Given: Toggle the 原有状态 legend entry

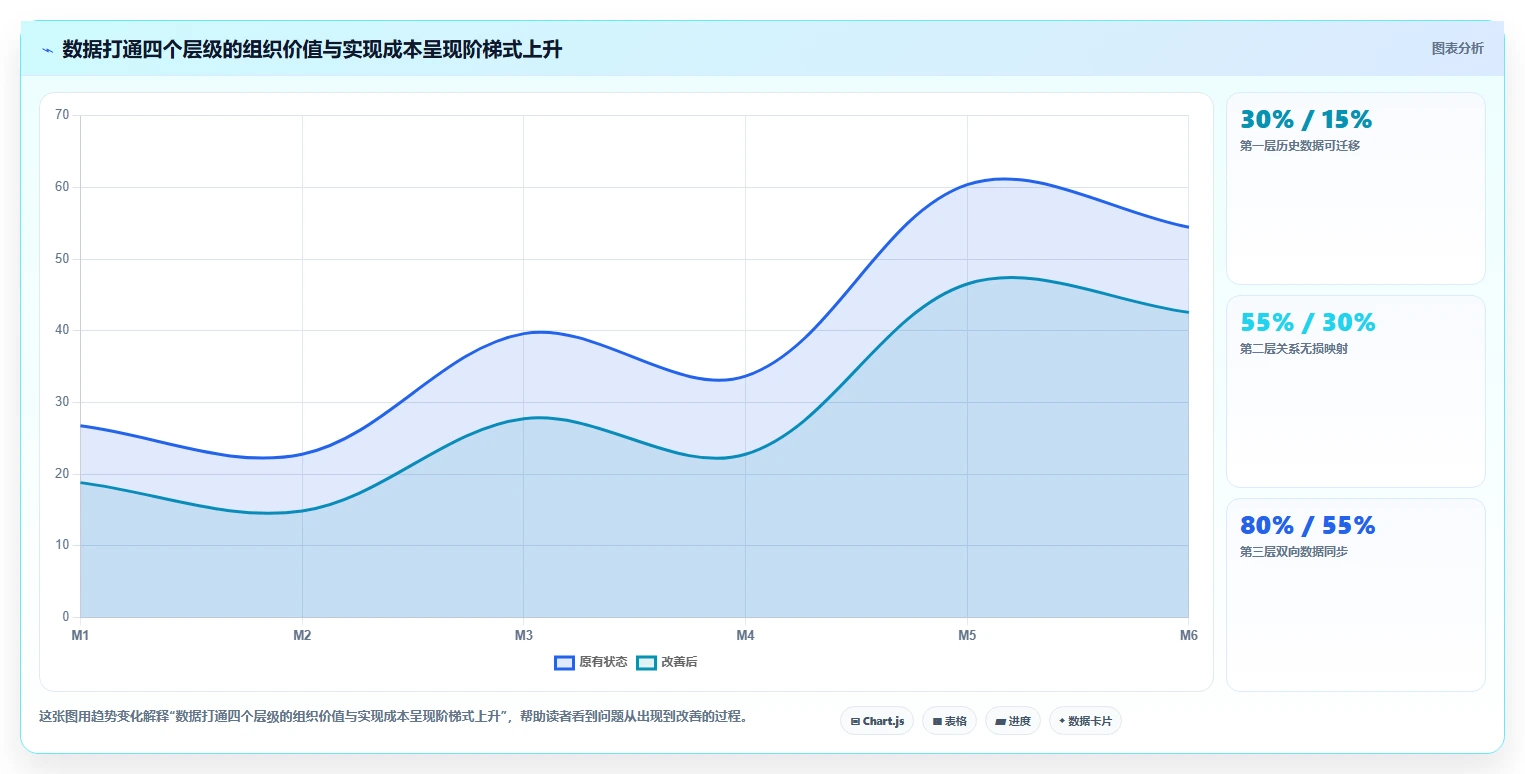Looking at the screenshot, I should [x=591, y=662].
